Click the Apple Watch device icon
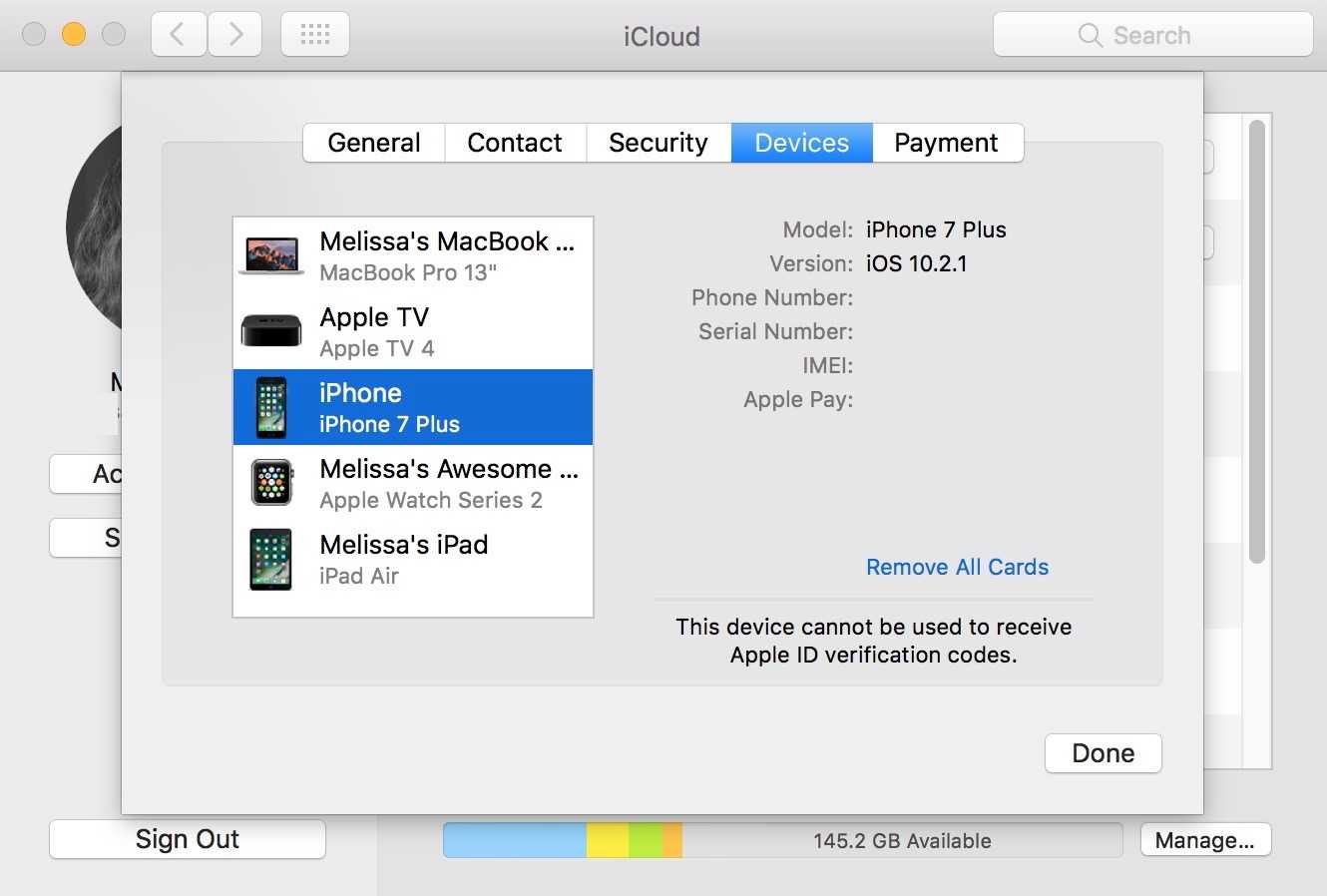1327x896 pixels. (270, 483)
